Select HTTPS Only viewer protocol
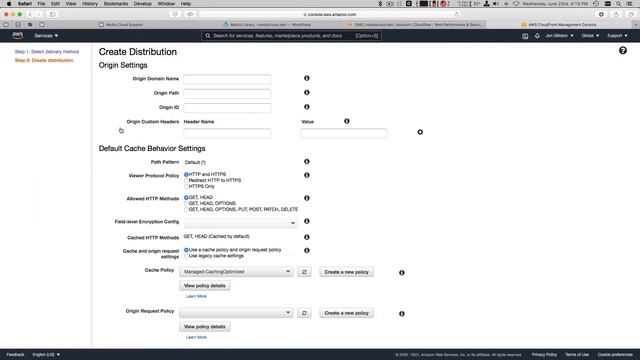Viewport: 640px width, 360px height. pos(186,187)
